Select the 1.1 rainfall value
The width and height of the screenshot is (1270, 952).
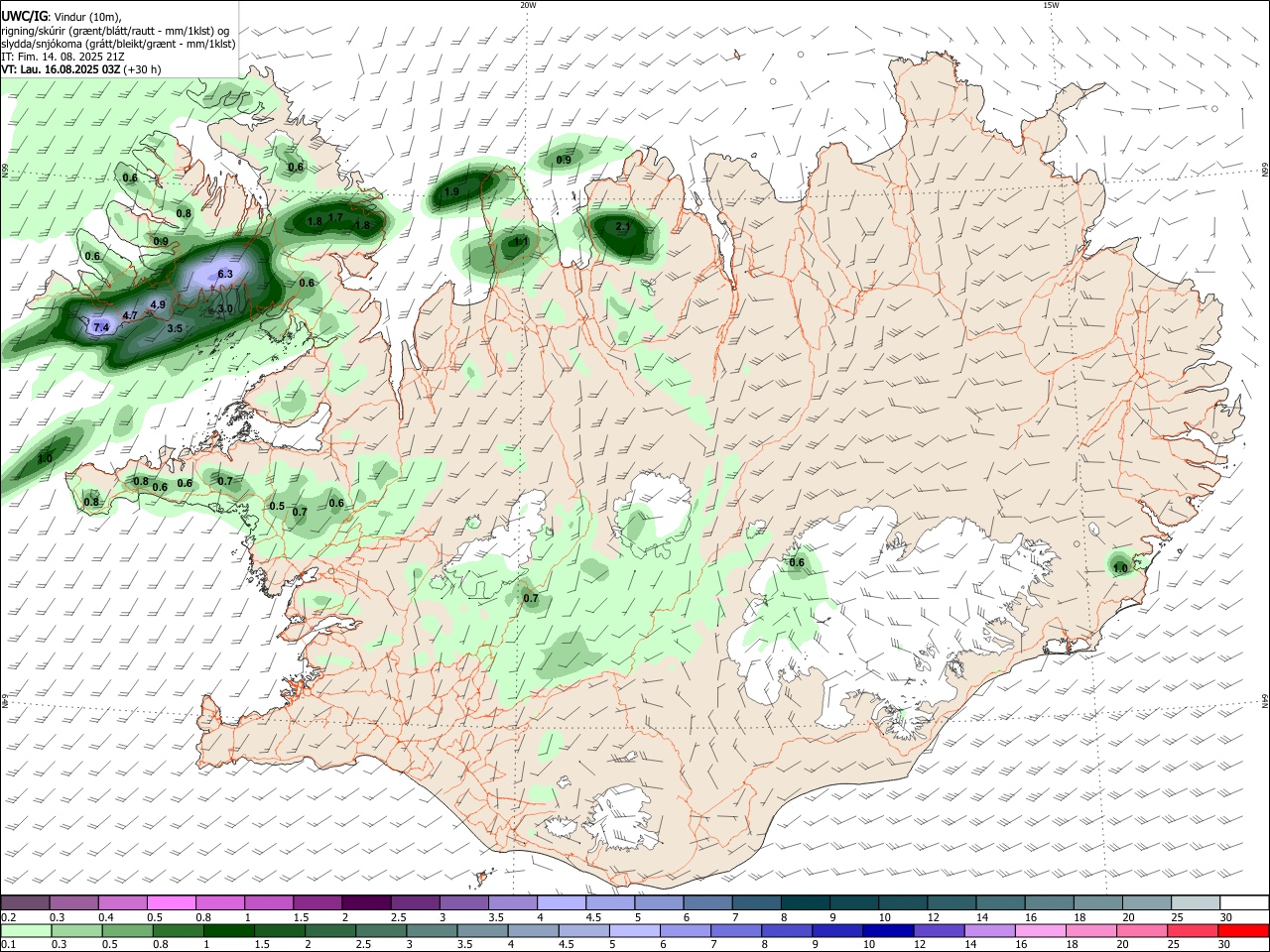521,241
